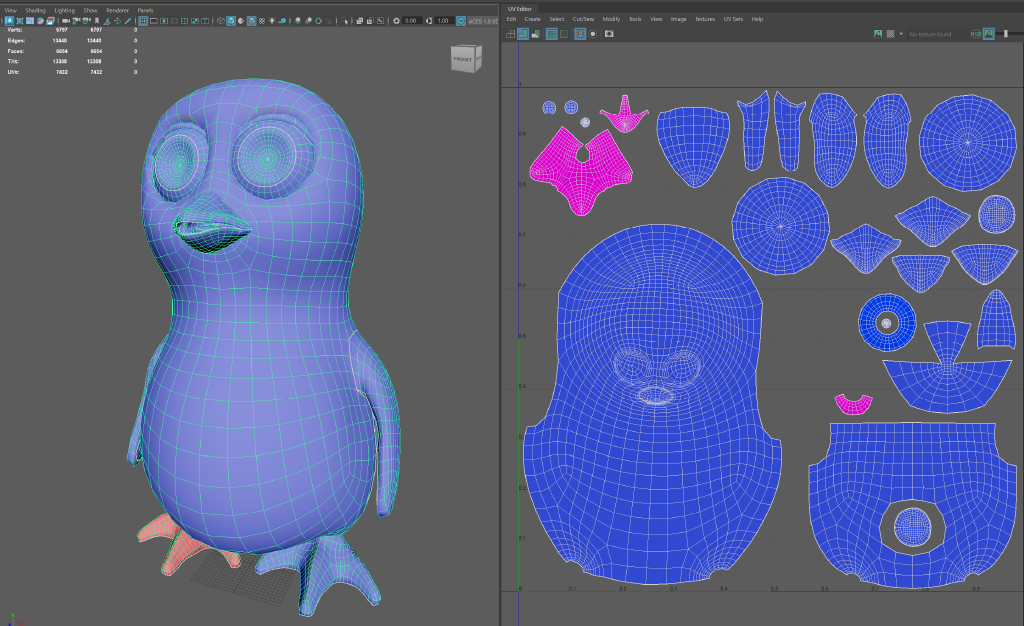This screenshot has height=626, width=1024.
Task: Click the Use Default Material icon
Action: point(241,21)
